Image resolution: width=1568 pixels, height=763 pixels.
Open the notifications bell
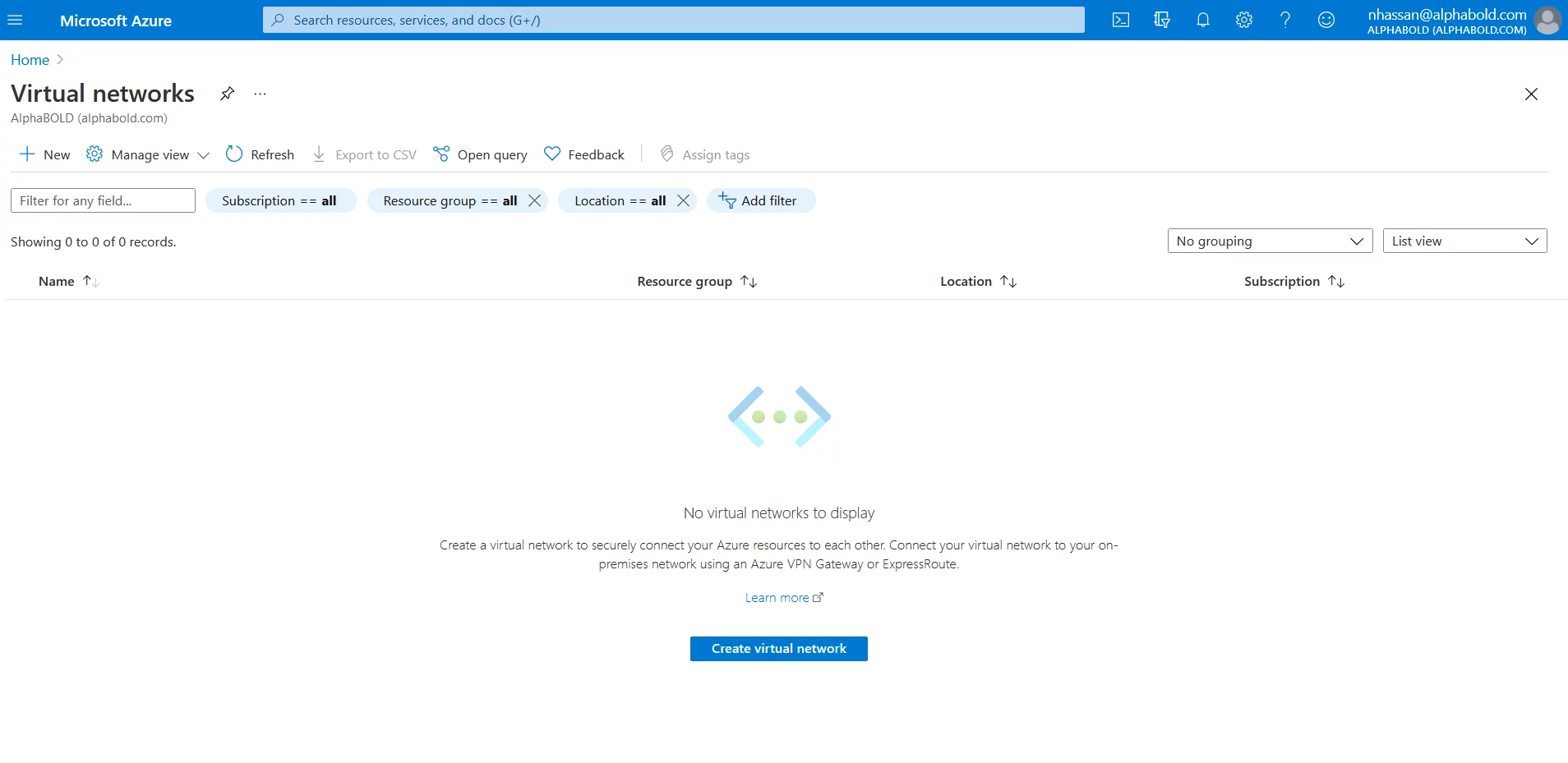(x=1203, y=21)
